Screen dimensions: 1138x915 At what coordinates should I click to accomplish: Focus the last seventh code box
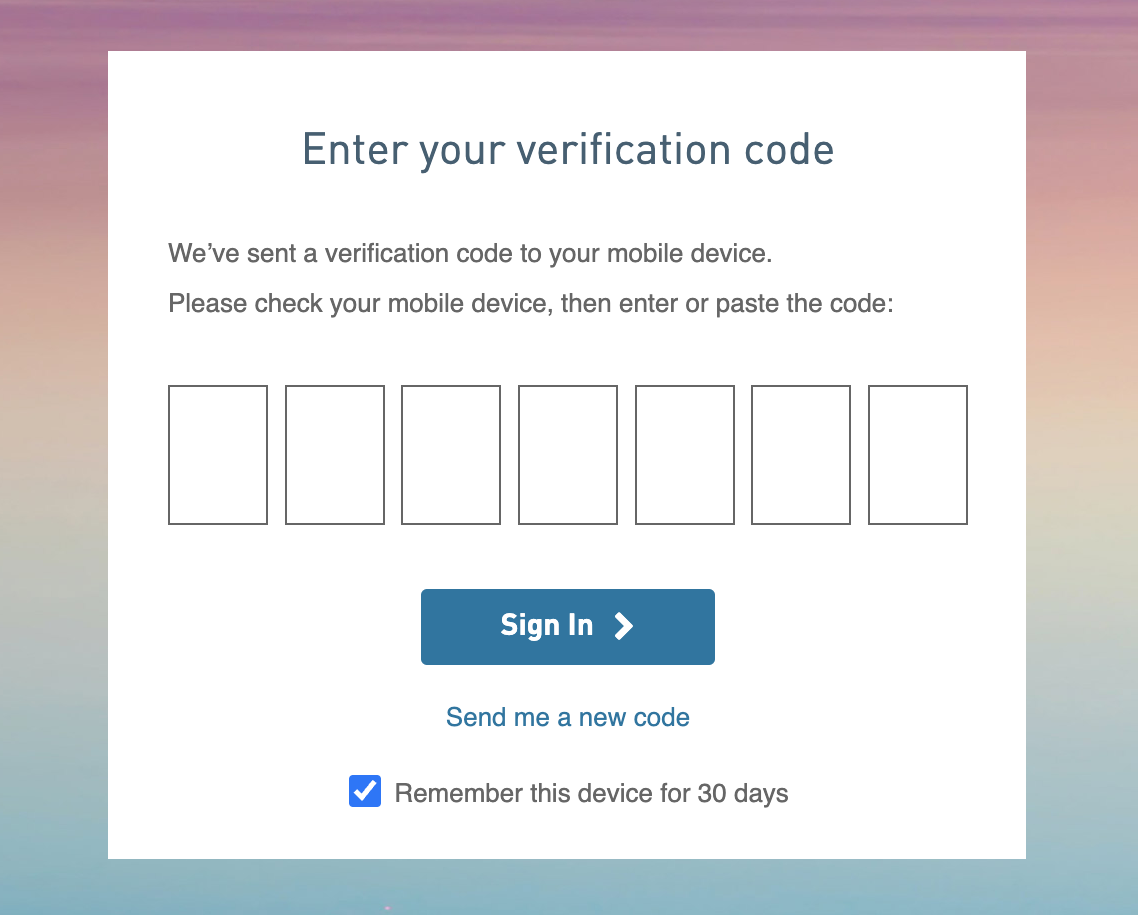coord(917,455)
